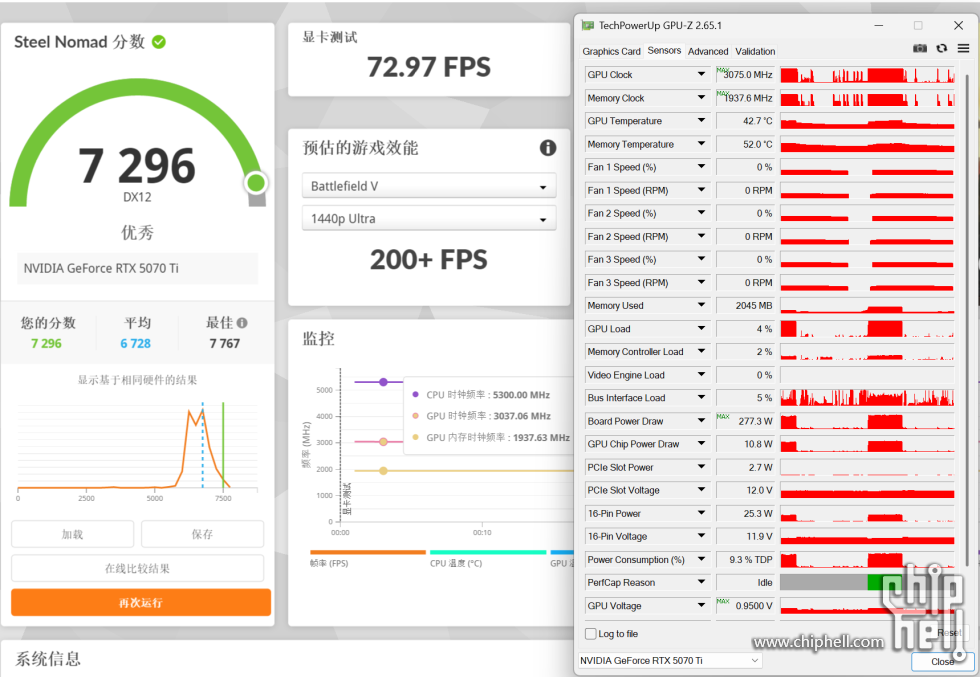Open the Fan 1 Speed (%) dropdown arrow
Image resolution: width=980 pixels, height=677 pixels.
click(701, 167)
